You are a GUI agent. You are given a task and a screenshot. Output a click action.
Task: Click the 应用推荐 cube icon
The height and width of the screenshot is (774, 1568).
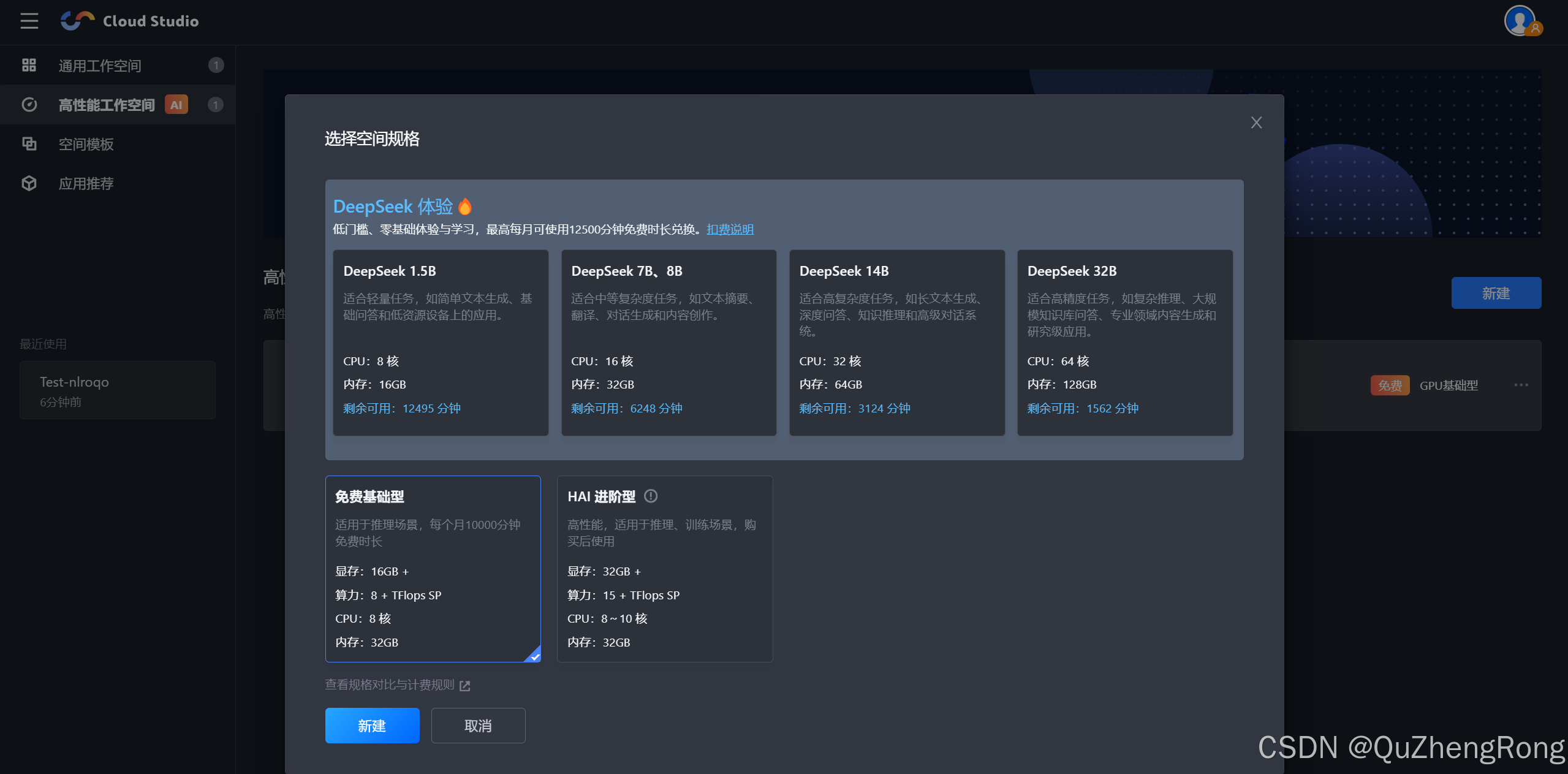pyautogui.click(x=29, y=183)
